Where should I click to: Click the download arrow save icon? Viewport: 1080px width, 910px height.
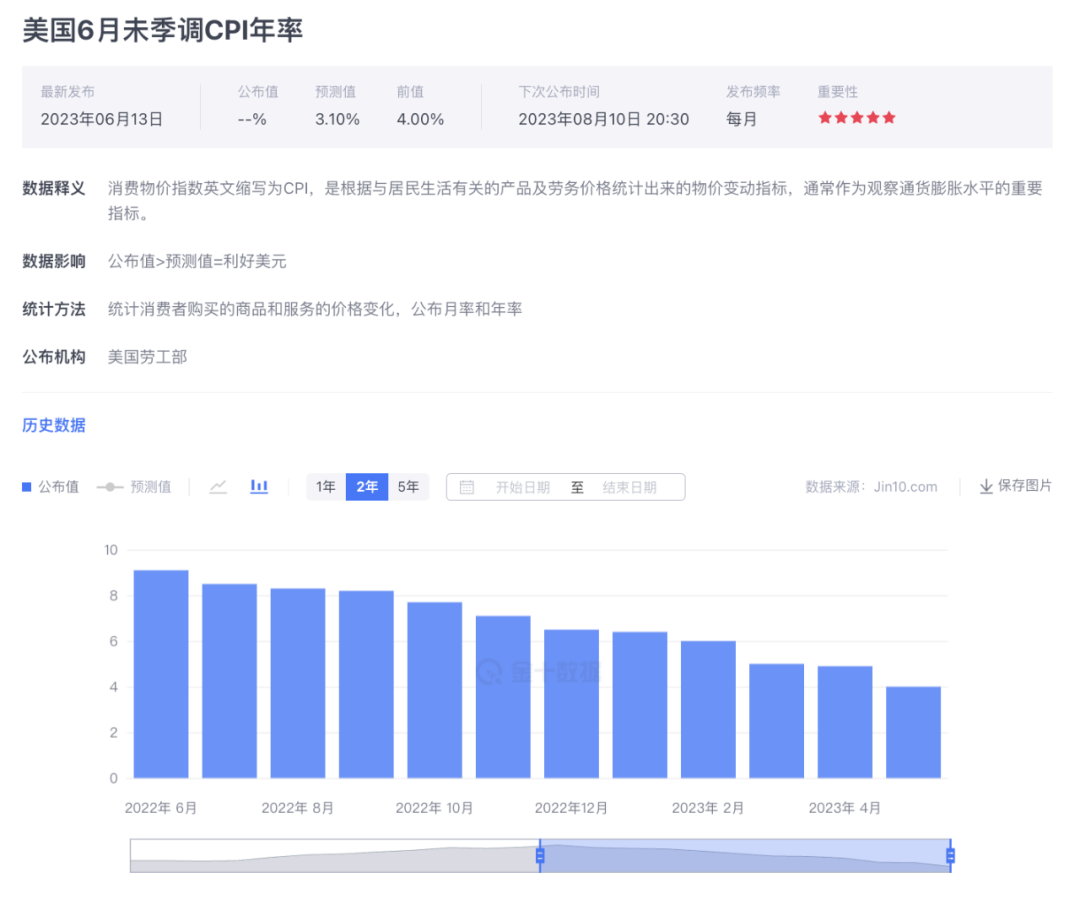[x=986, y=486]
